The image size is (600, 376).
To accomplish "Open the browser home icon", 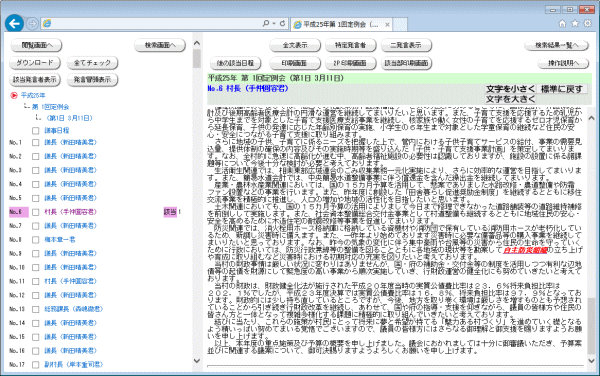I will click(562, 24).
